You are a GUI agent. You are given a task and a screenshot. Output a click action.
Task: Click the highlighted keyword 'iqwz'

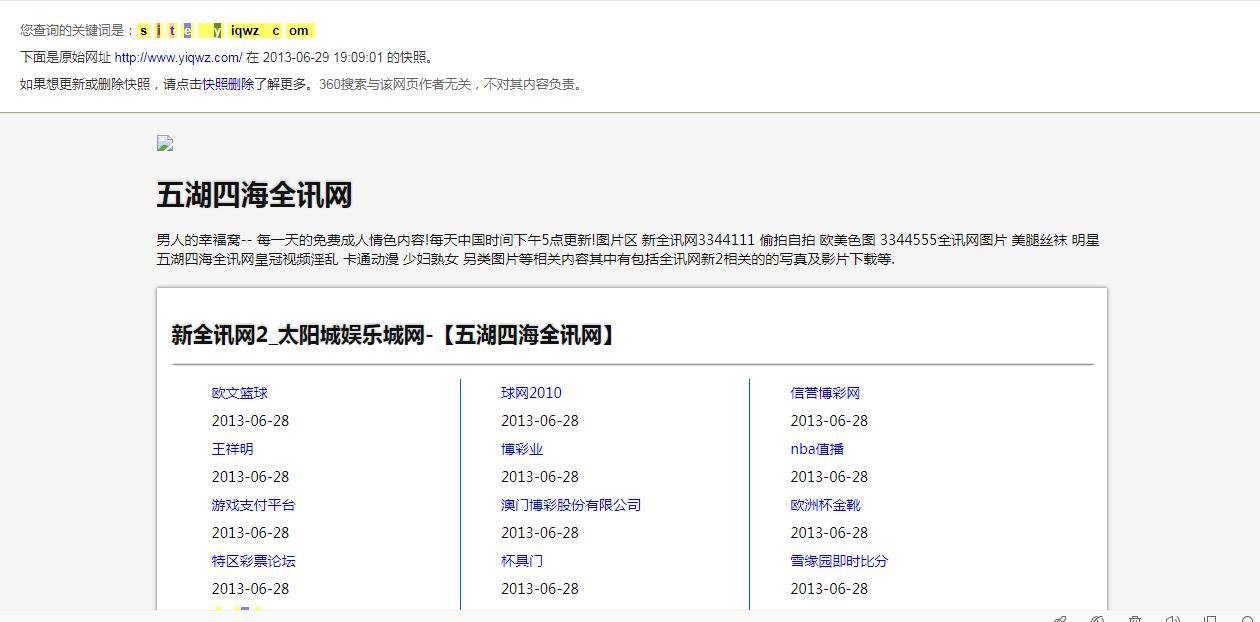click(245, 31)
